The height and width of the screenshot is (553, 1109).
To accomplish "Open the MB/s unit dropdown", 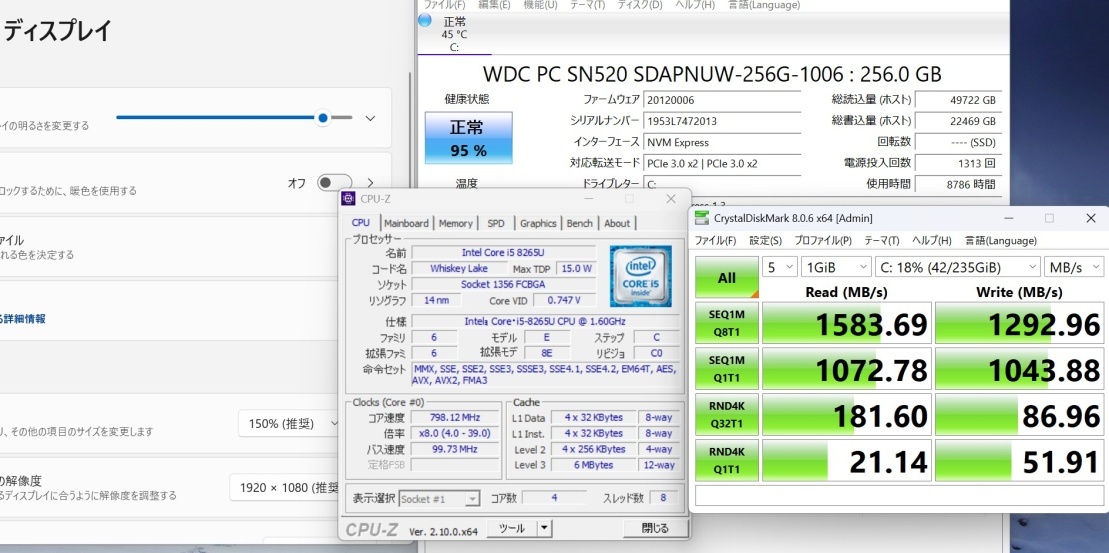I will (1074, 267).
